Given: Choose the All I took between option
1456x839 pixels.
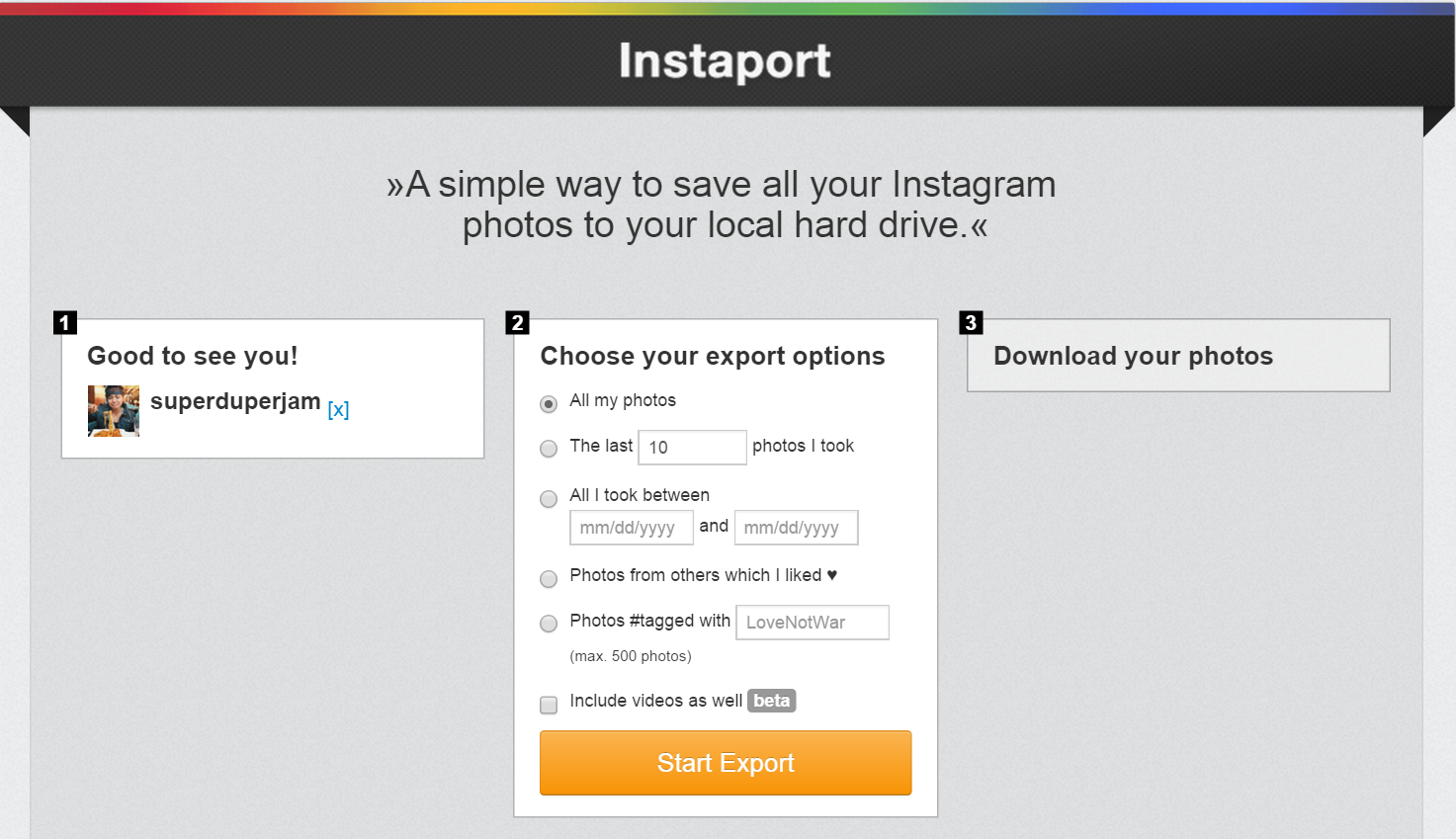Looking at the screenshot, I should 549,499.
